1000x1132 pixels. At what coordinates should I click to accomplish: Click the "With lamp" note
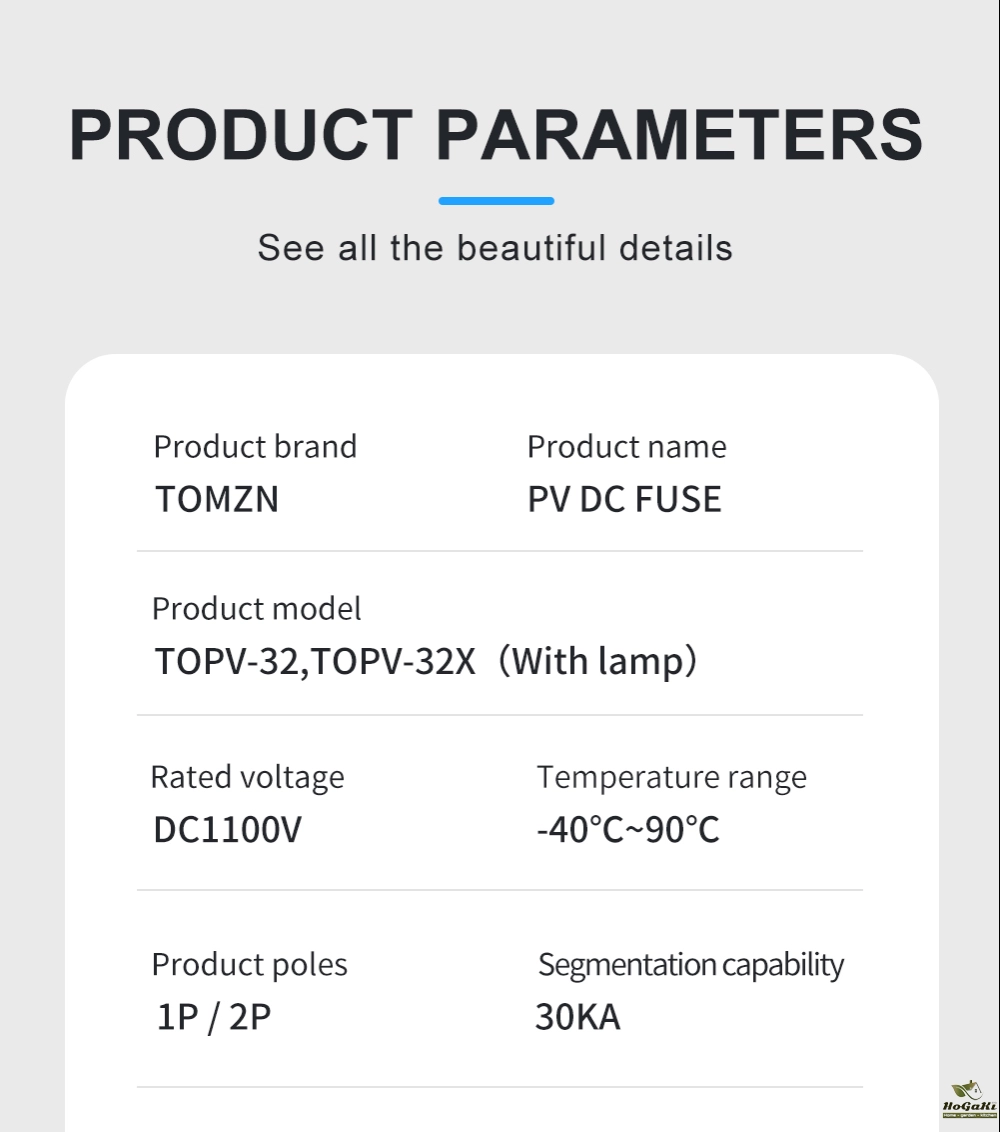tap(597, 661)
